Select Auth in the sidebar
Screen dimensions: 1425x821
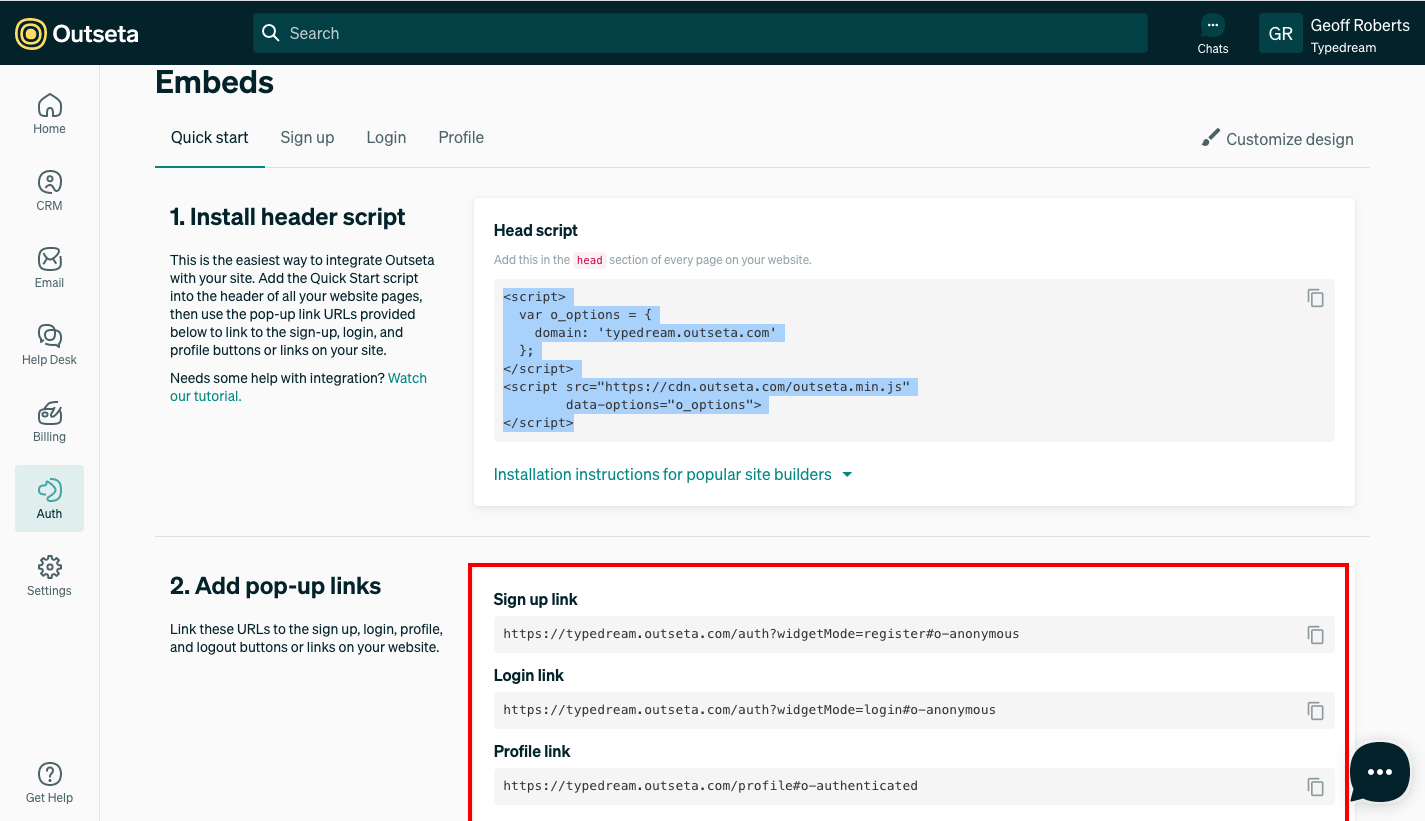tap(49, 498)
